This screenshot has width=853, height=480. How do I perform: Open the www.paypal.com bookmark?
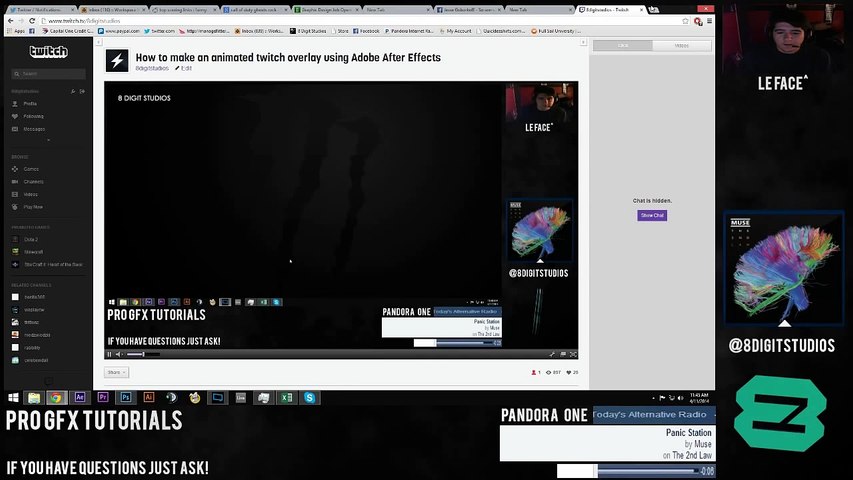(119, 31)
